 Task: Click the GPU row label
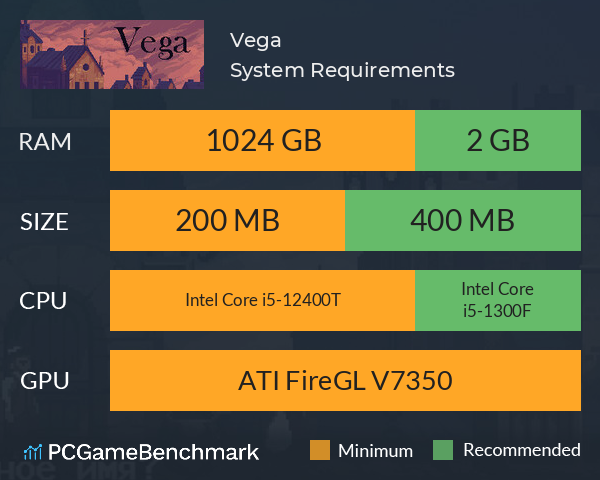pos(45,381)
